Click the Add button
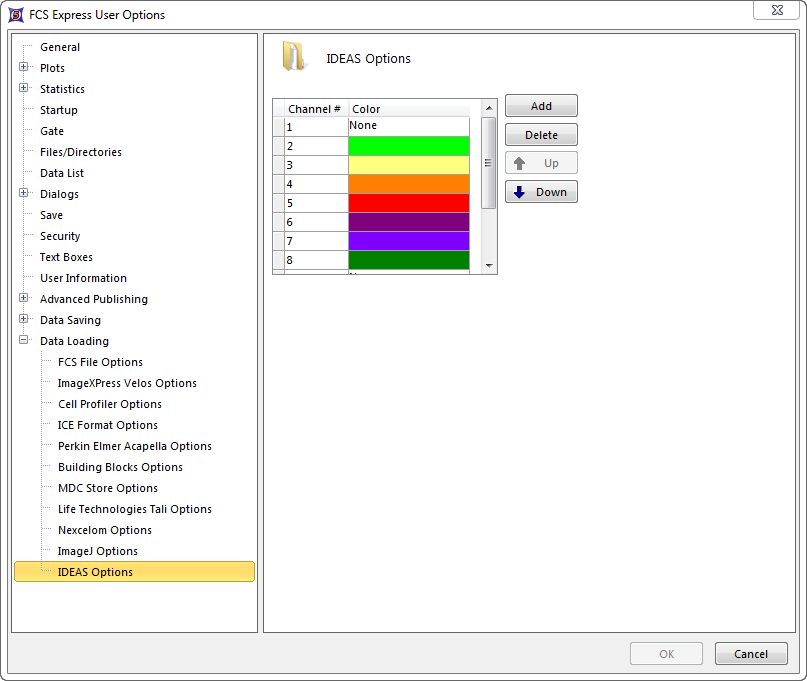807x681 pixels. pos(541,106)
